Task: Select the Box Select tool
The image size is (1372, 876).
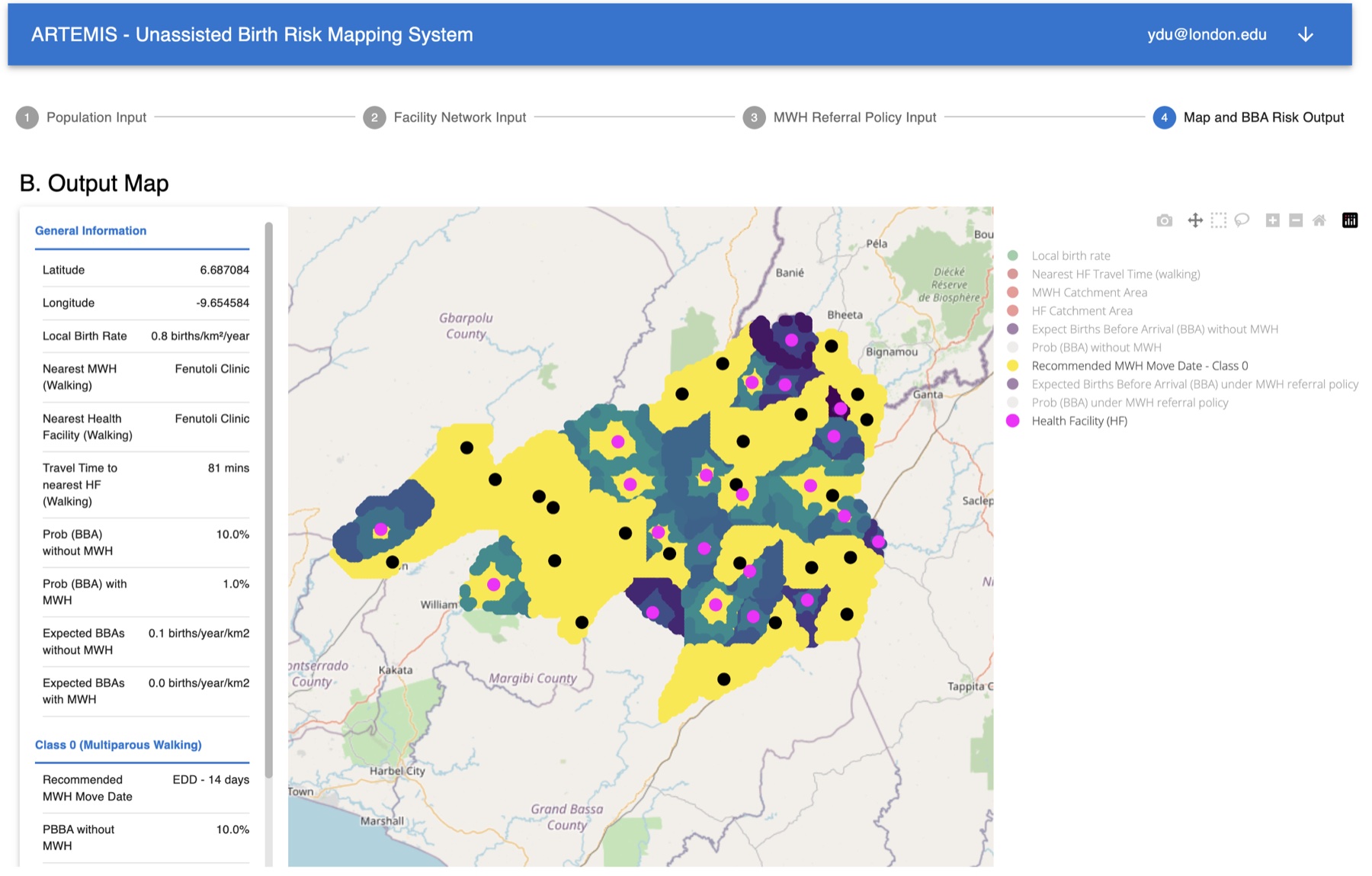Action: [x=1219, y=220]
